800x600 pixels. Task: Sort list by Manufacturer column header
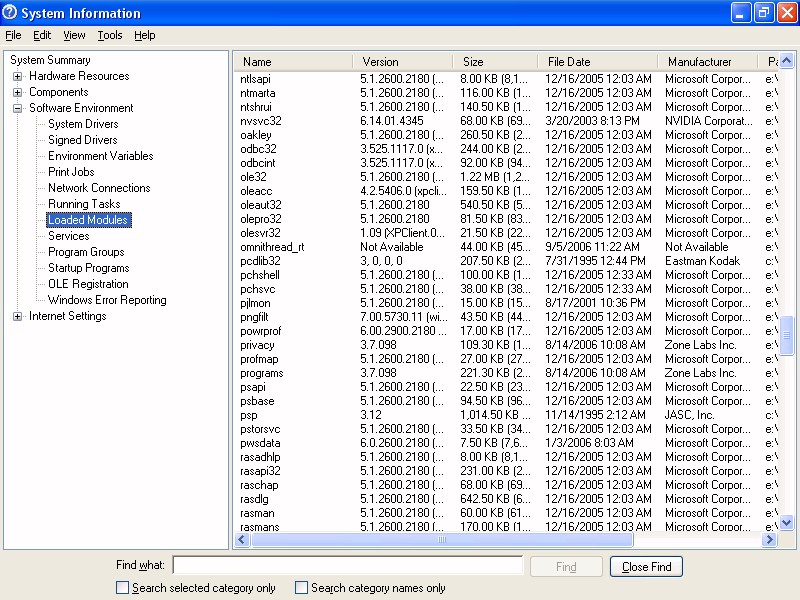click(x=700, y=62)
